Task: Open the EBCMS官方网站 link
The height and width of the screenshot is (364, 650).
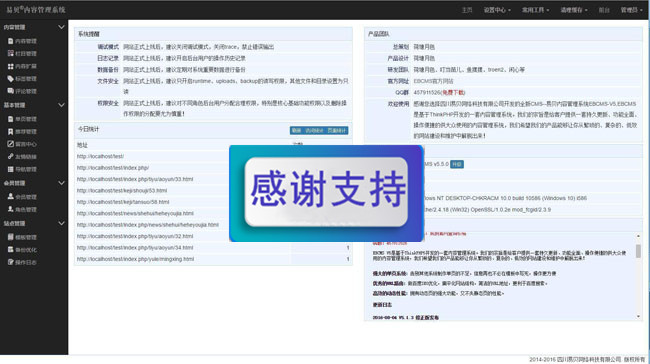Action: tap(433, 81)
